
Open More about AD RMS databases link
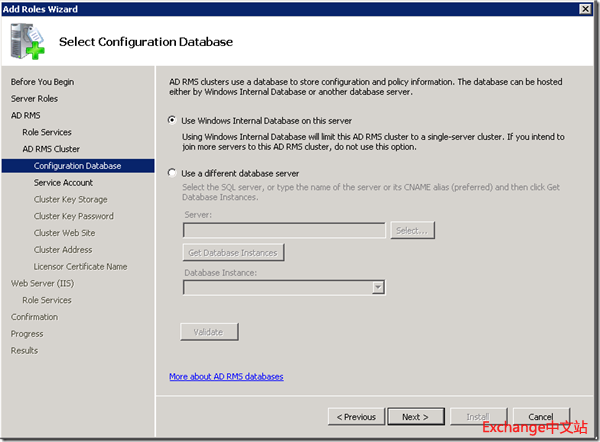click(226, 377)
